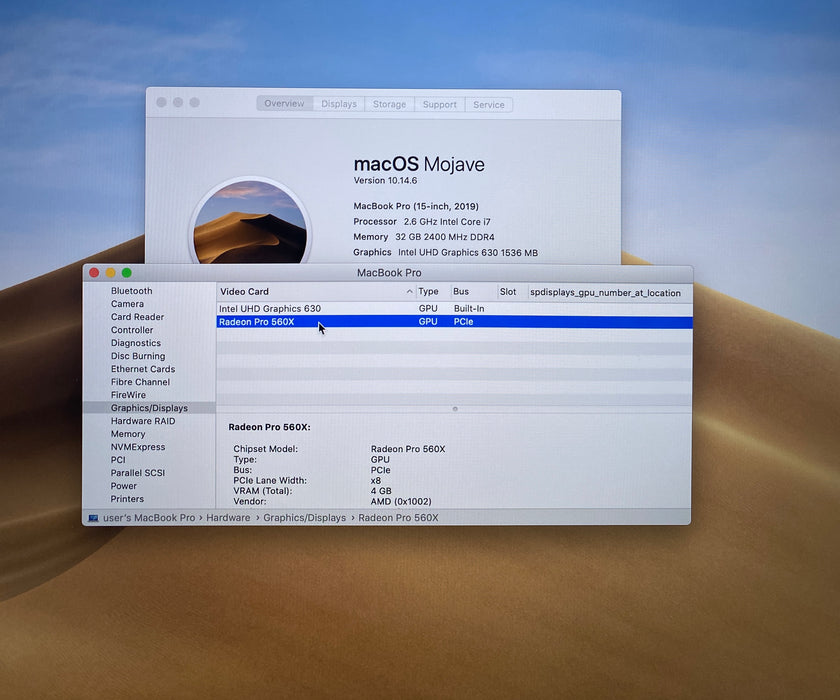Click the Intel UHD Graphics 630 1536 MB value
840x700 pixels.
pyautogui.click(x=468, y=252)
